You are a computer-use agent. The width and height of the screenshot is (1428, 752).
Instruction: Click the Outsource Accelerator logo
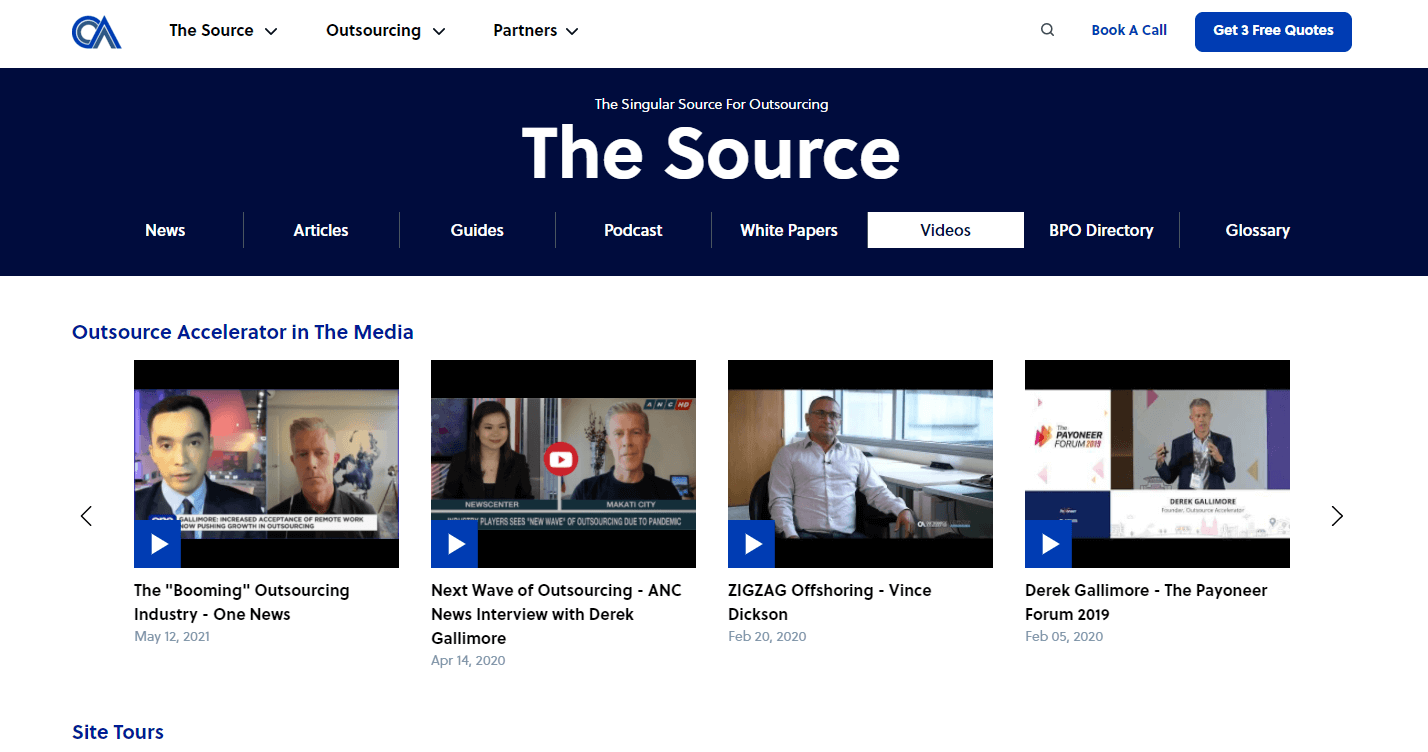point(96,31)
